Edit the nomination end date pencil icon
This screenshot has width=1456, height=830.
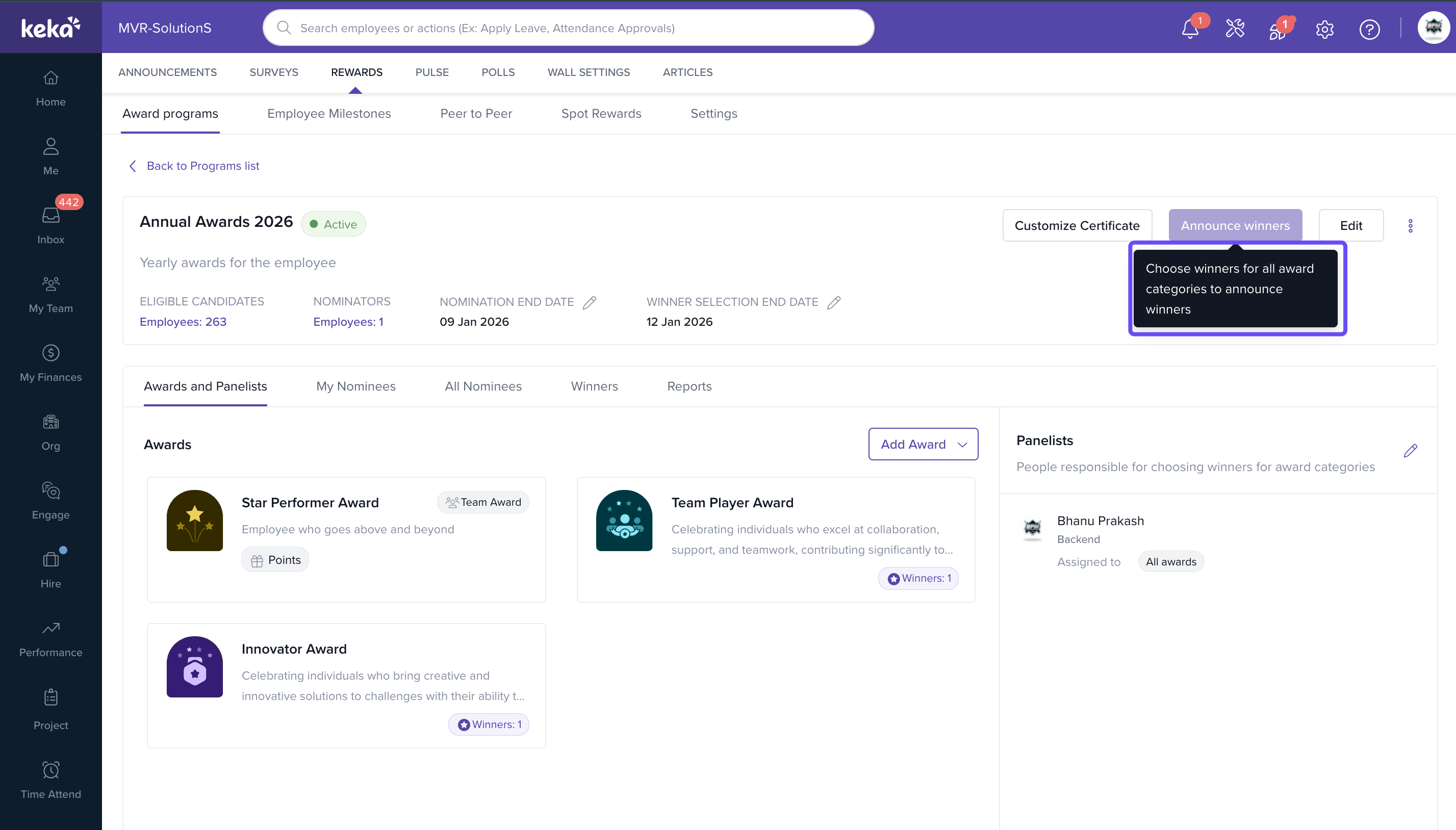click(x=590, y=302)
